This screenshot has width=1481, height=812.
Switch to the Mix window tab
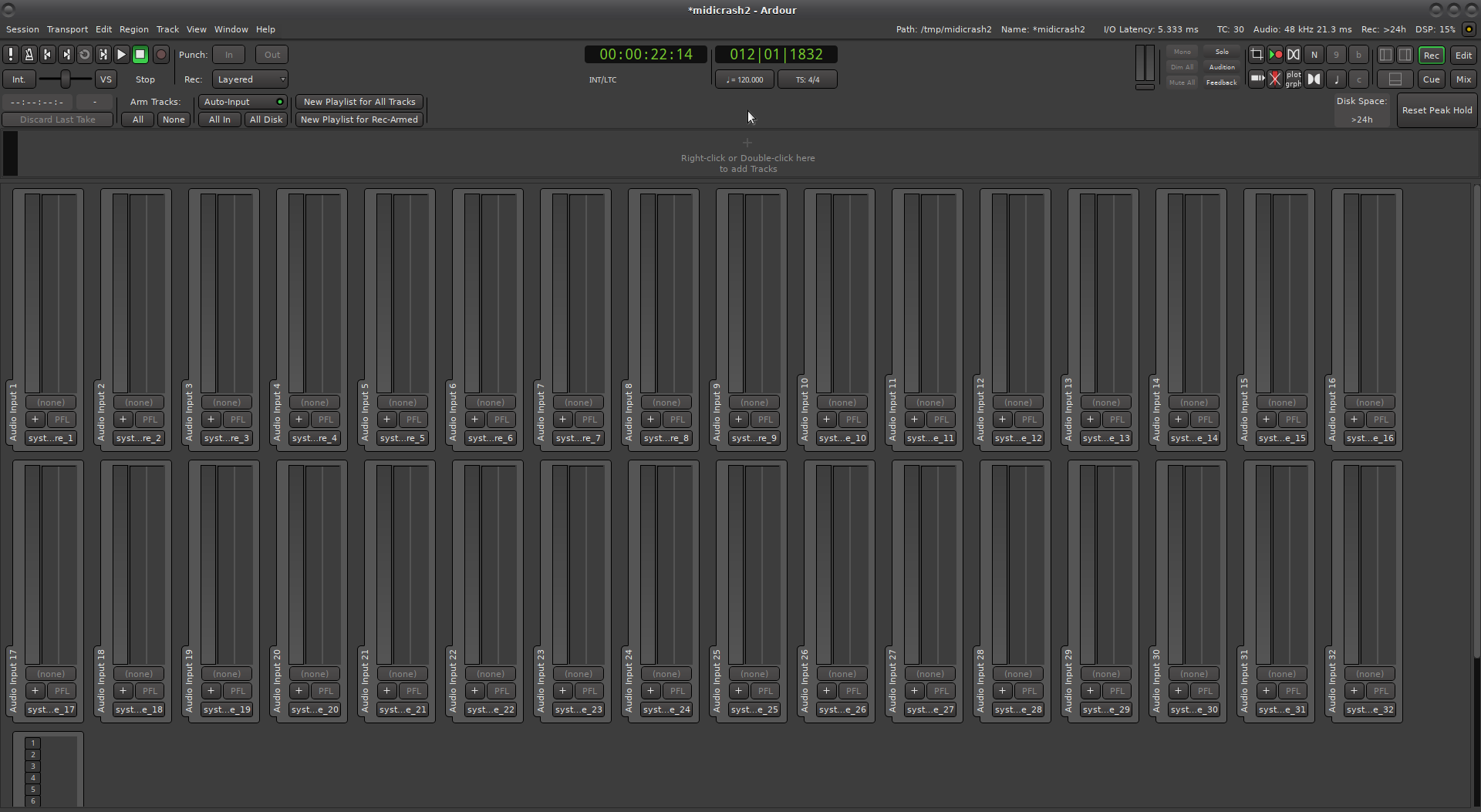(x=1462, y=79)
